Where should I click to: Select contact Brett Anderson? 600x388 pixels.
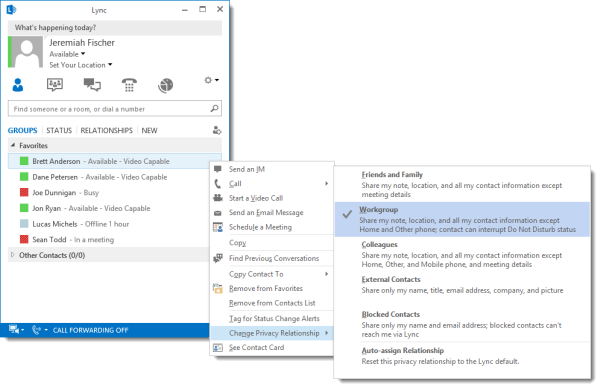click(x=115, y=161)
